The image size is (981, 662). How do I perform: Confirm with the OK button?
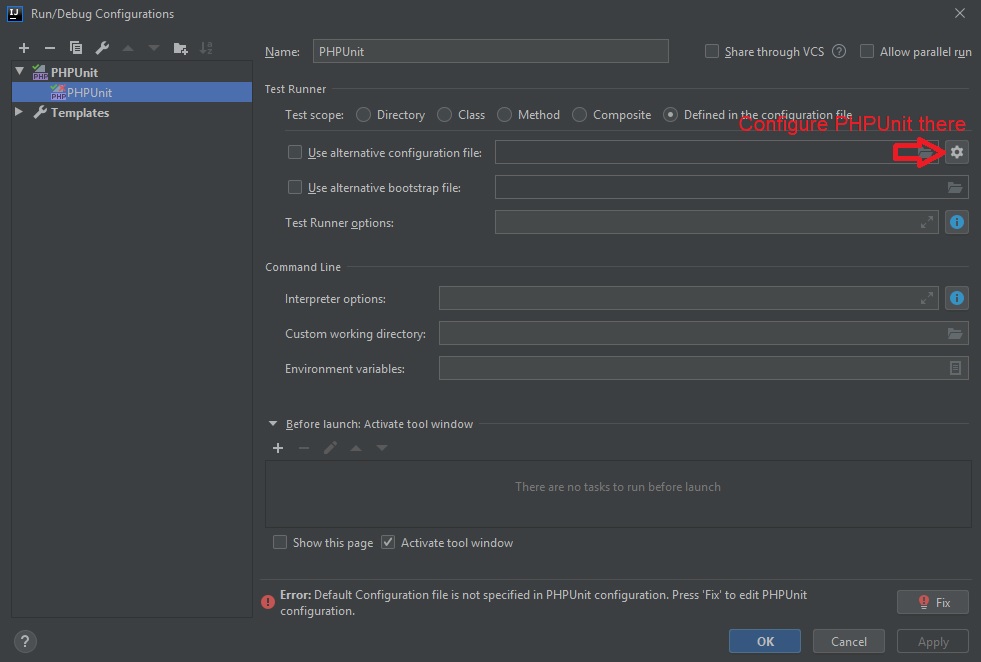pyautogui.click(x=765, y=641)
